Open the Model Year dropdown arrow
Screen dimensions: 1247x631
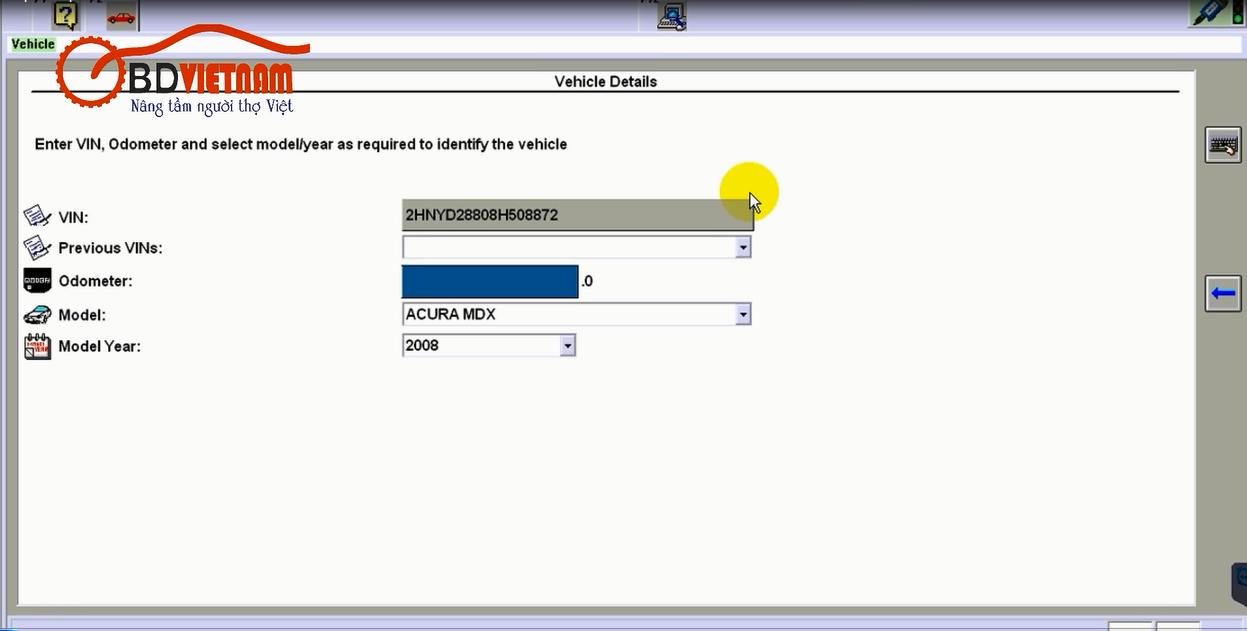click(567, 345)
